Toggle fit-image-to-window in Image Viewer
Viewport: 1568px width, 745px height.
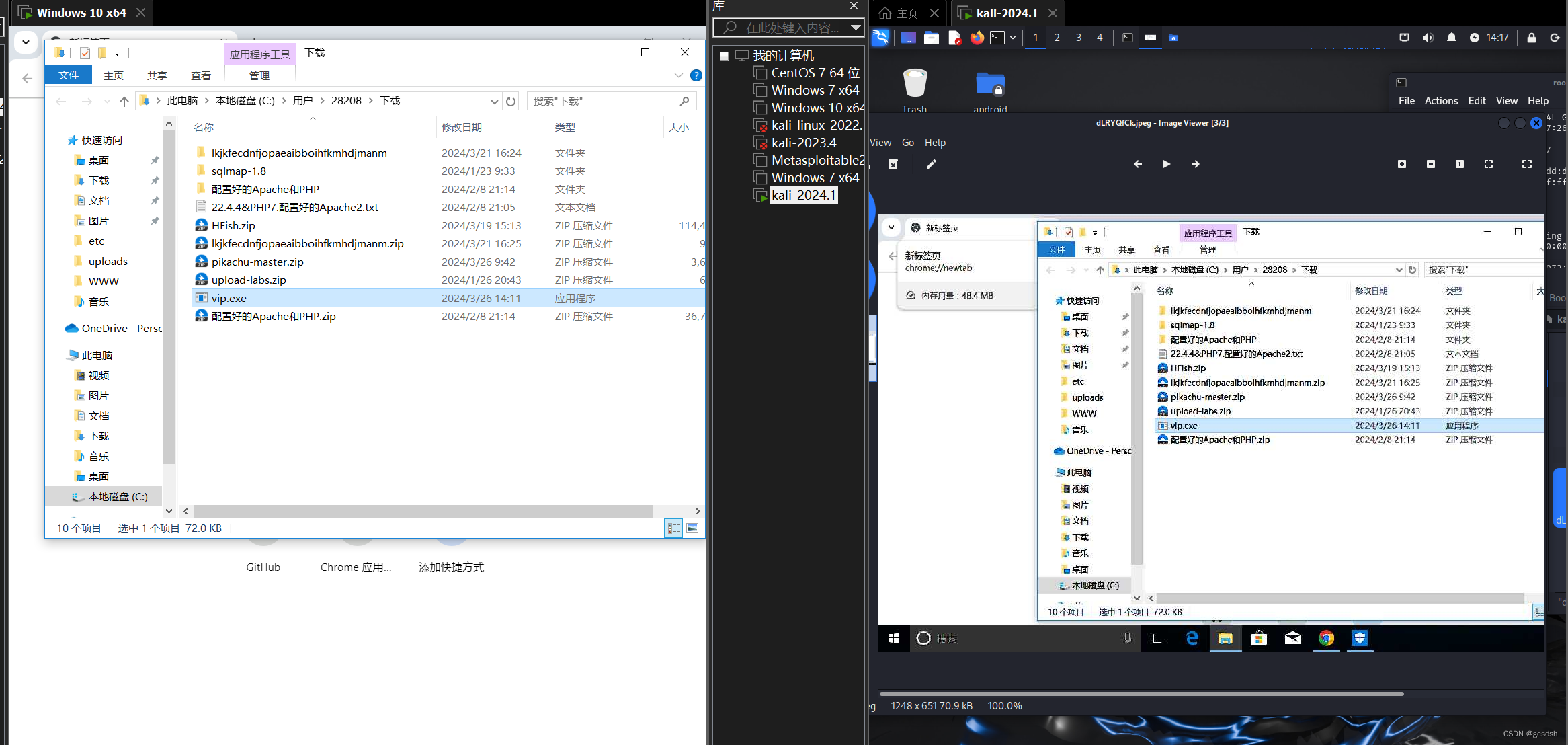coord(1488,164)
